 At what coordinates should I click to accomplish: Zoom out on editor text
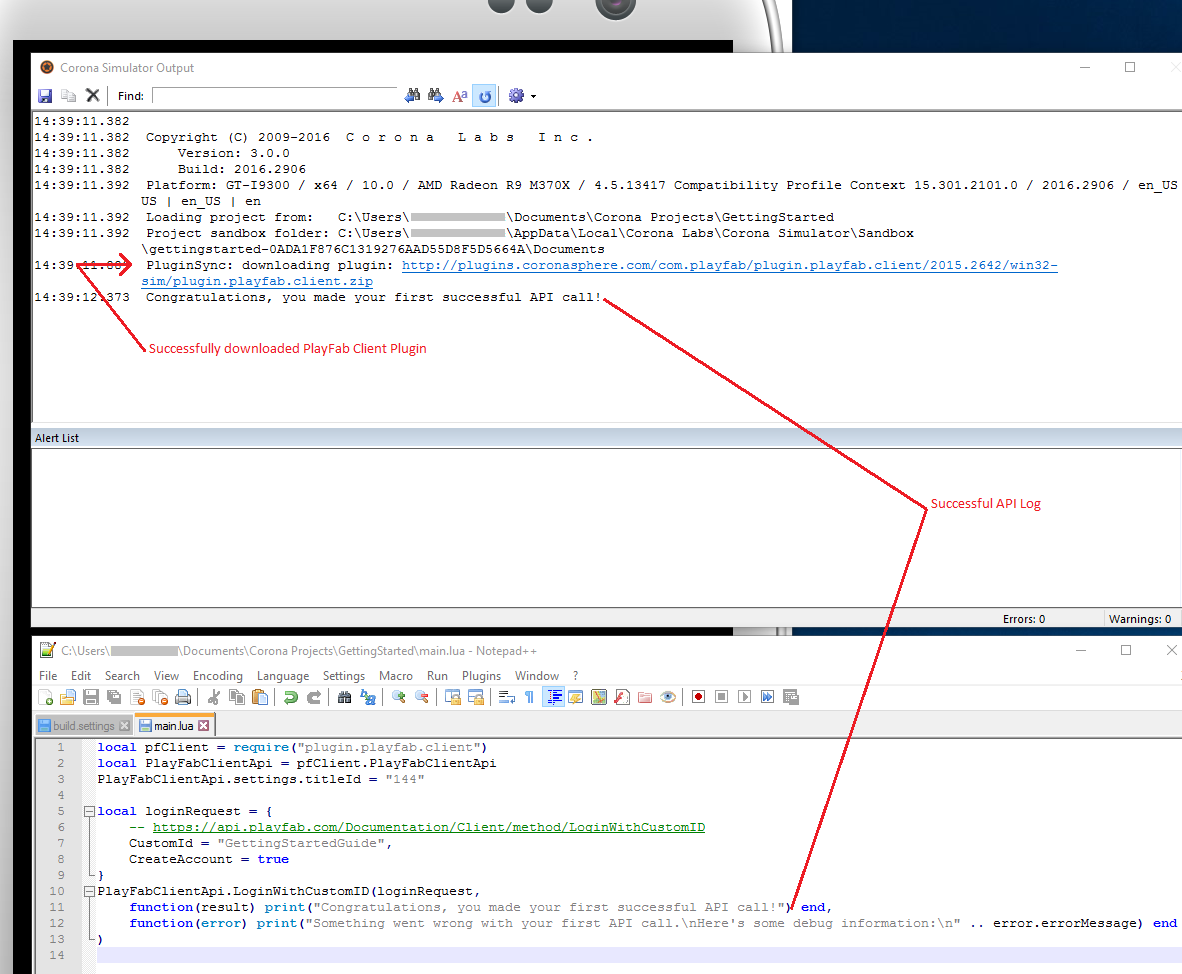click(x=422, y=697)
